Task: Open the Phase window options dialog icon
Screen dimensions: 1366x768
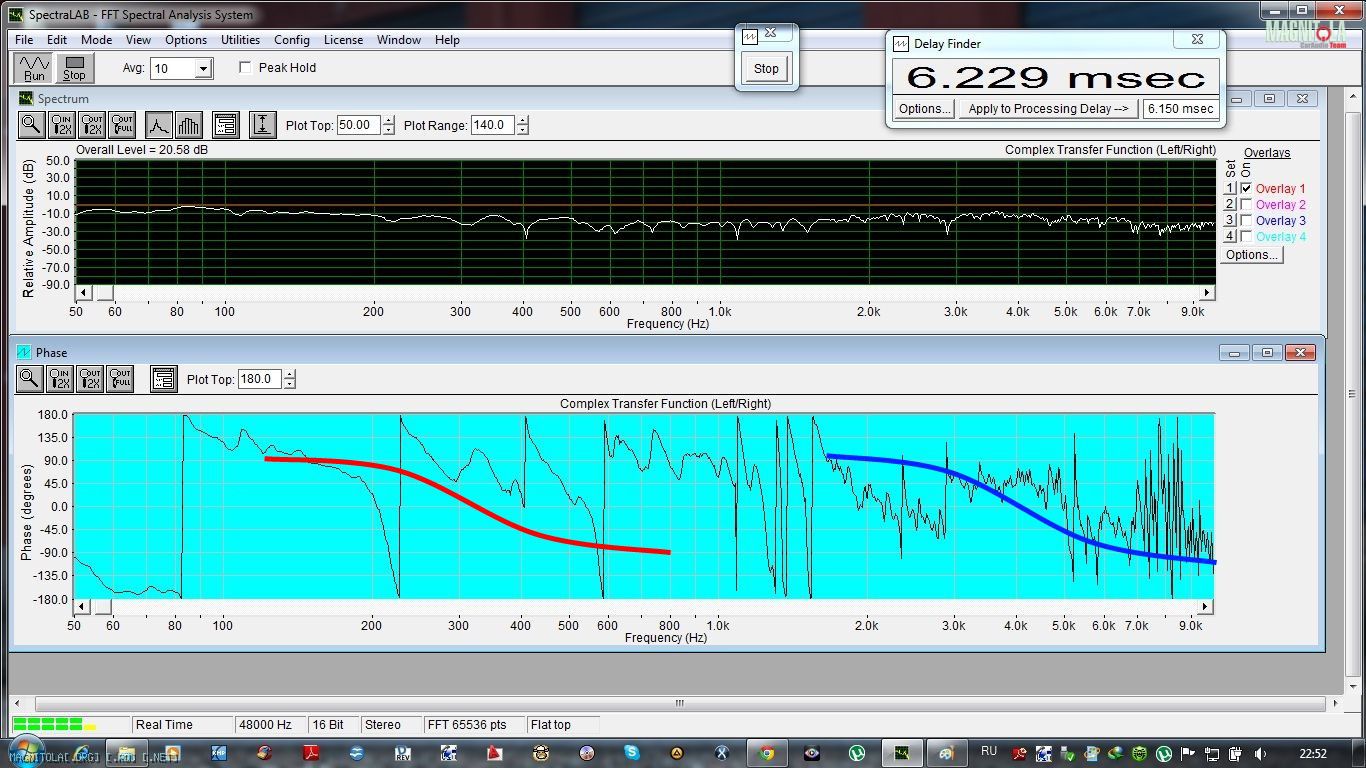Action: [x=163, y=379]
